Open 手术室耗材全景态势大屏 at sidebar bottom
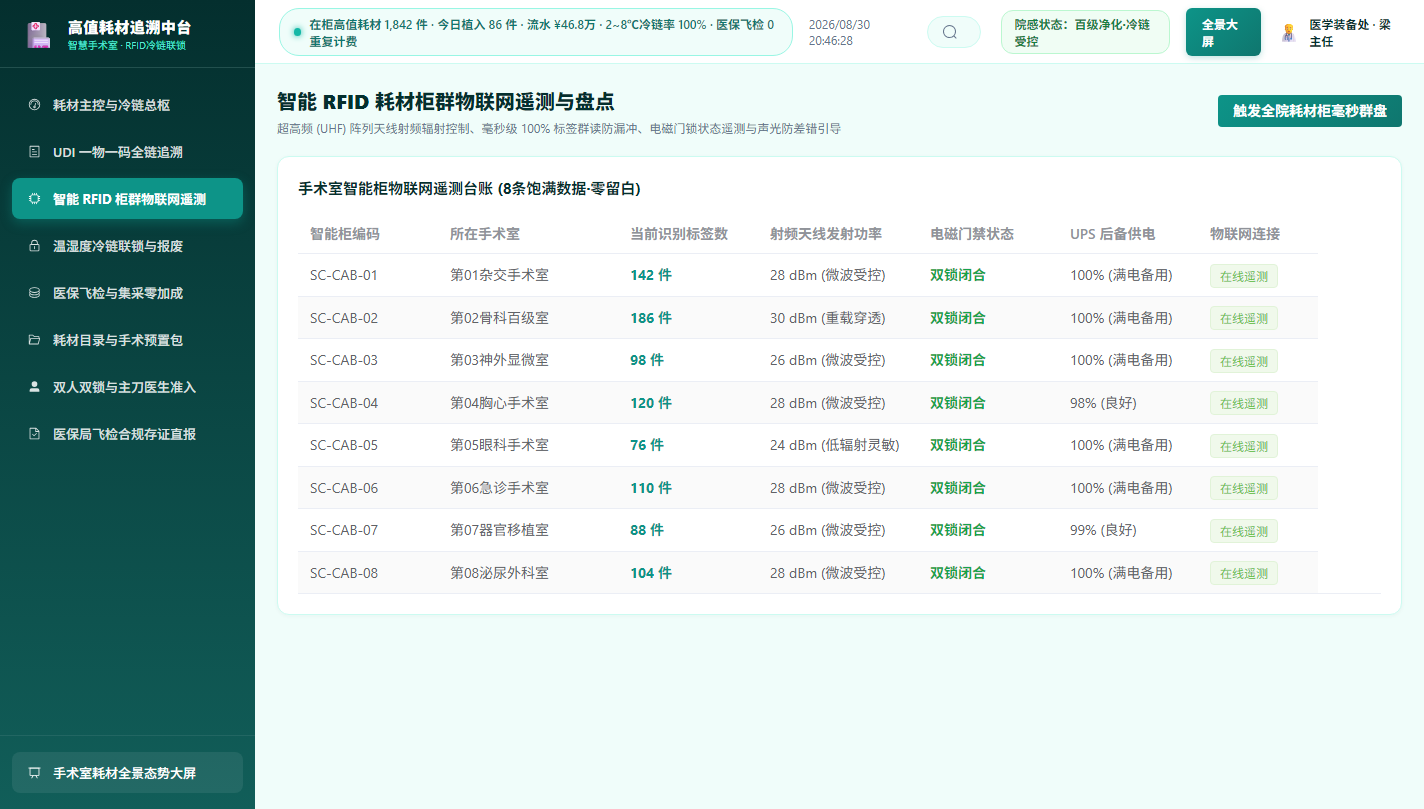The height and width of the screenshot is (809, 1424). (127, 773)
